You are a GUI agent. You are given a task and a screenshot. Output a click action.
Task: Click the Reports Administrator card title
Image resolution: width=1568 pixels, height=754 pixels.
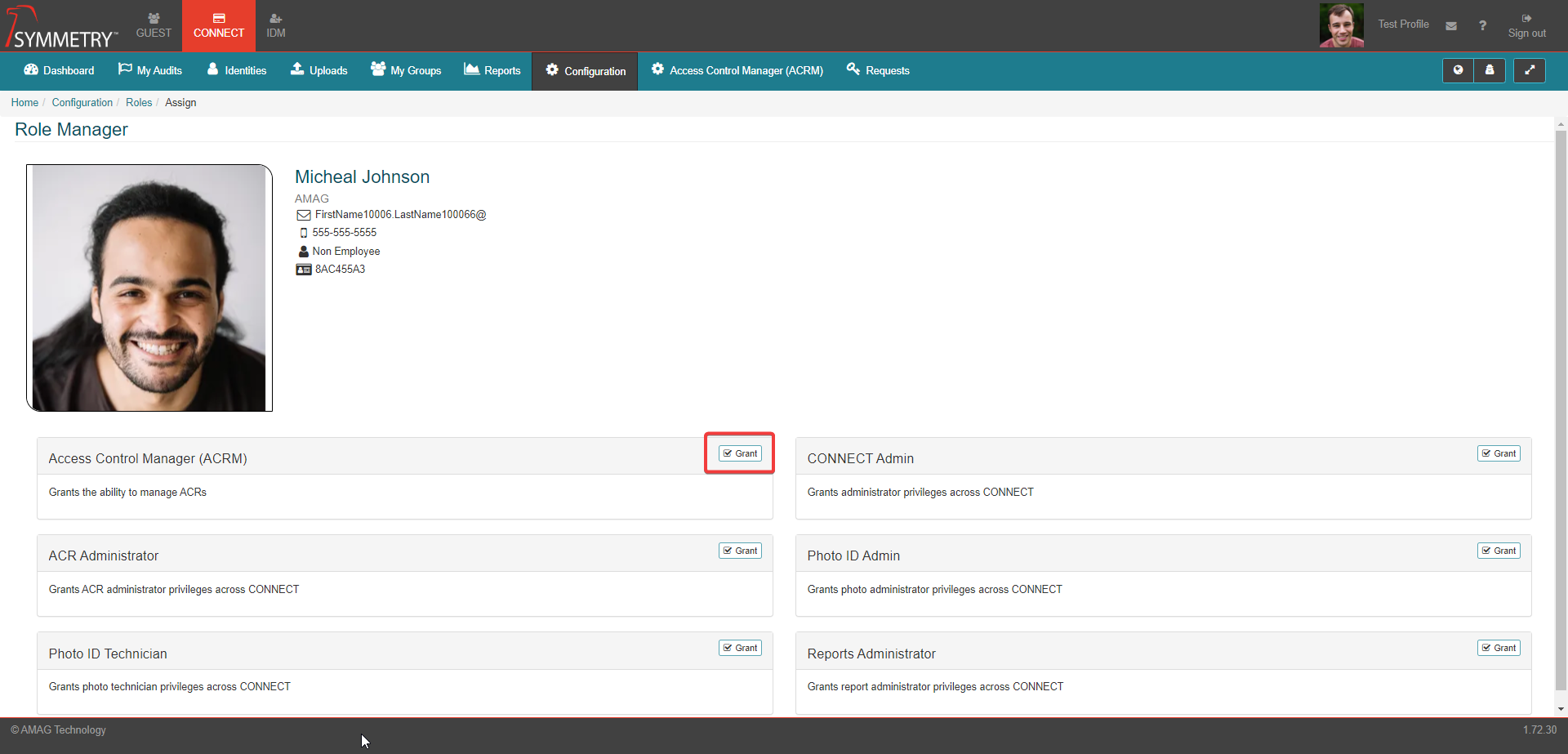pyautogui.click(x=871, y=654)
